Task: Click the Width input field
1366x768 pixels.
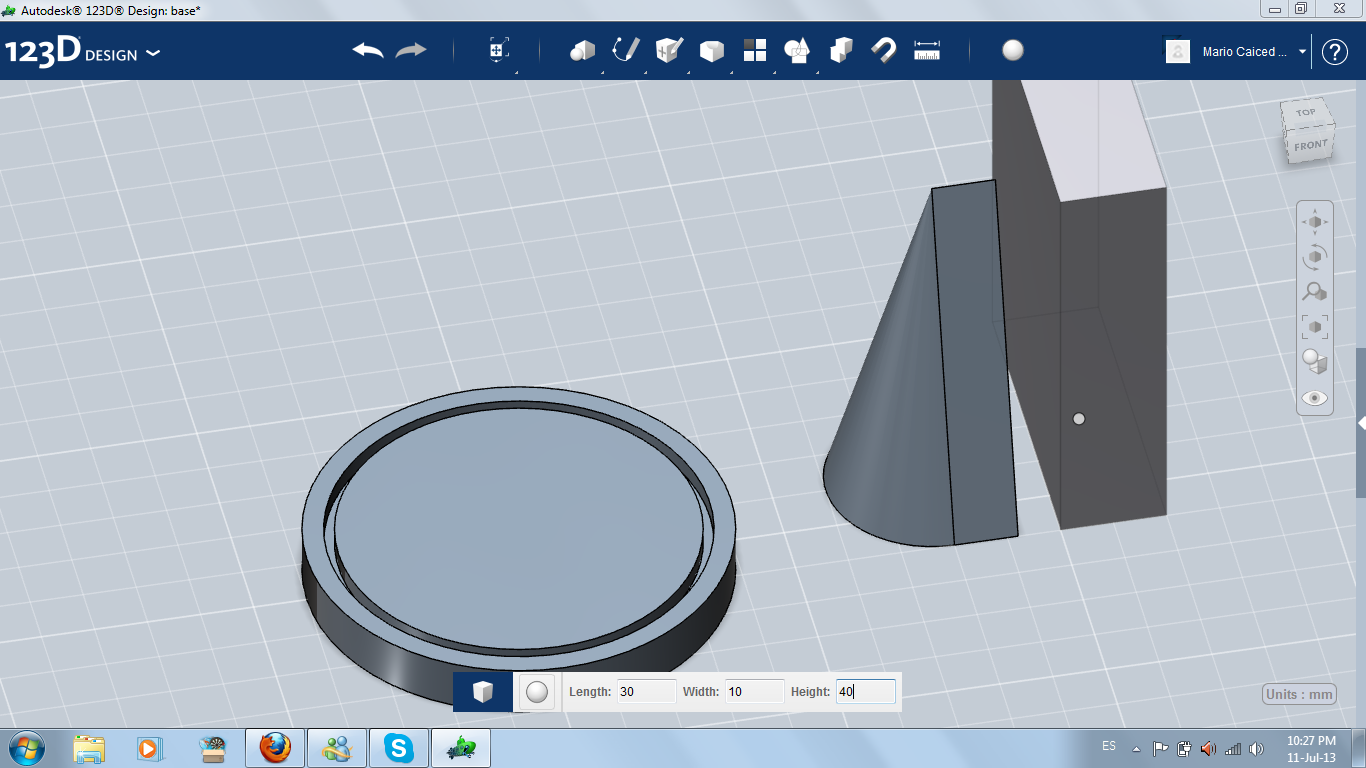Action: click(754, 691)
